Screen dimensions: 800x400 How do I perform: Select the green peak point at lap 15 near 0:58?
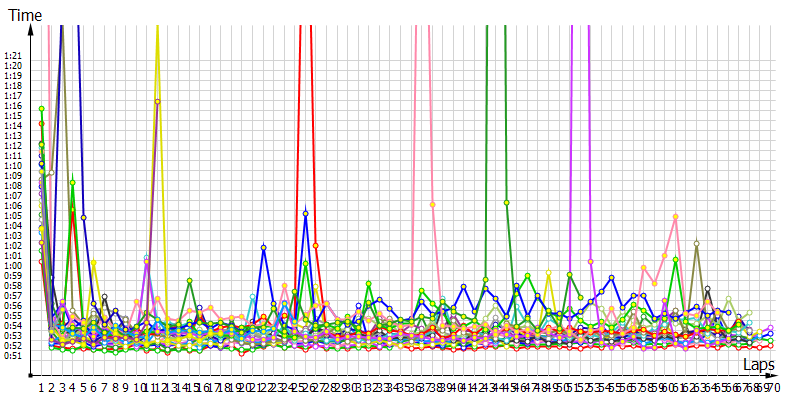pos(189,281)
